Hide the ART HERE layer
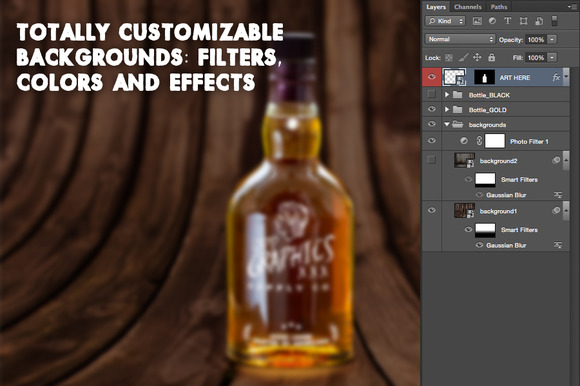 tap(432, 77)
